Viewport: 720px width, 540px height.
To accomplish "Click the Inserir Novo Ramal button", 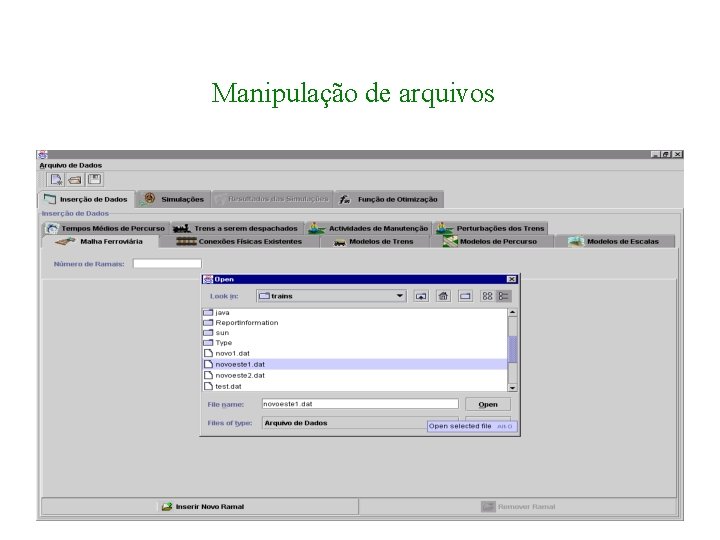I will (x=200, y=507).
